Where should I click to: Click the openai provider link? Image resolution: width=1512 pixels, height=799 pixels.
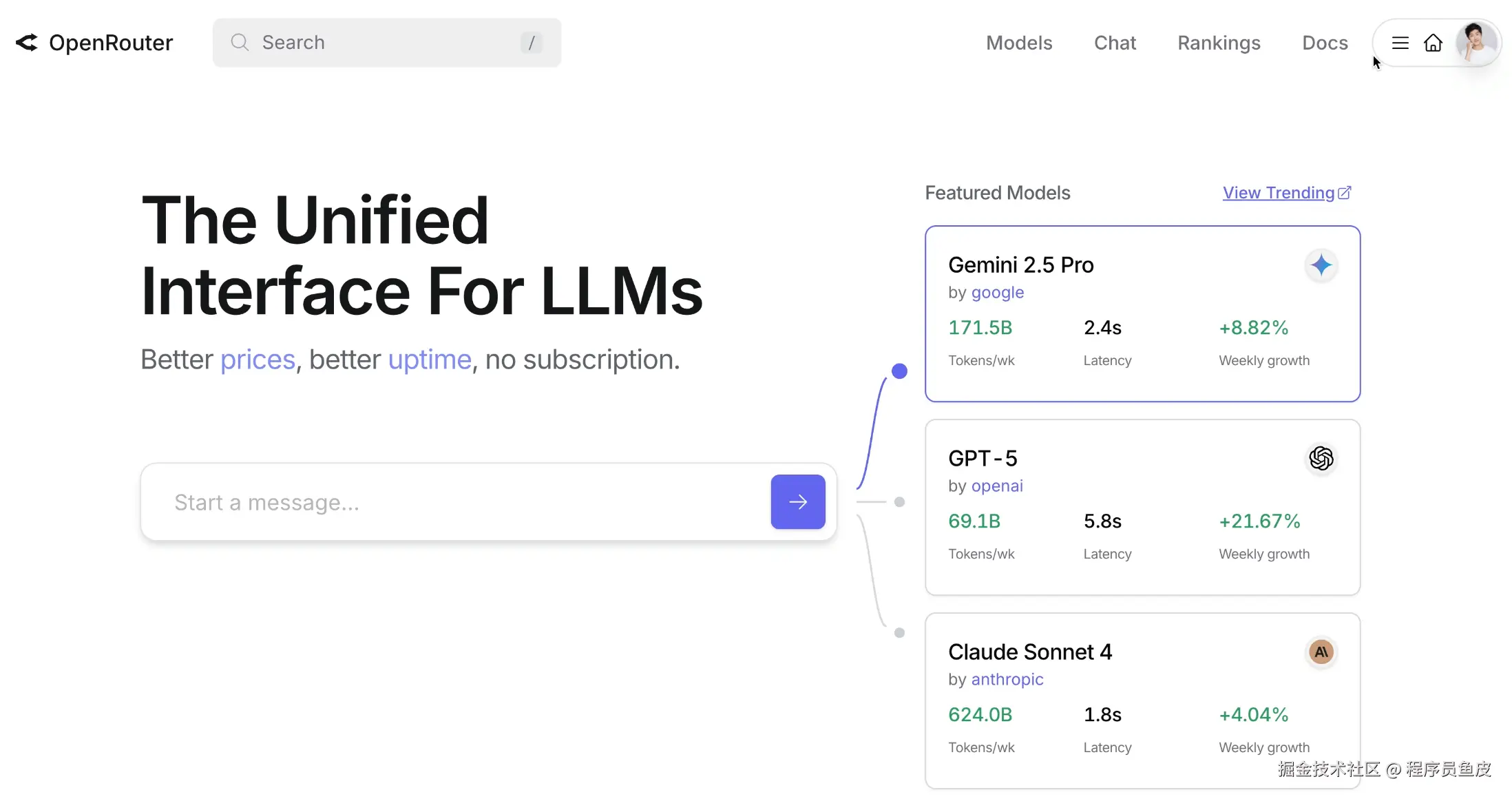click(x=996, y=486)
